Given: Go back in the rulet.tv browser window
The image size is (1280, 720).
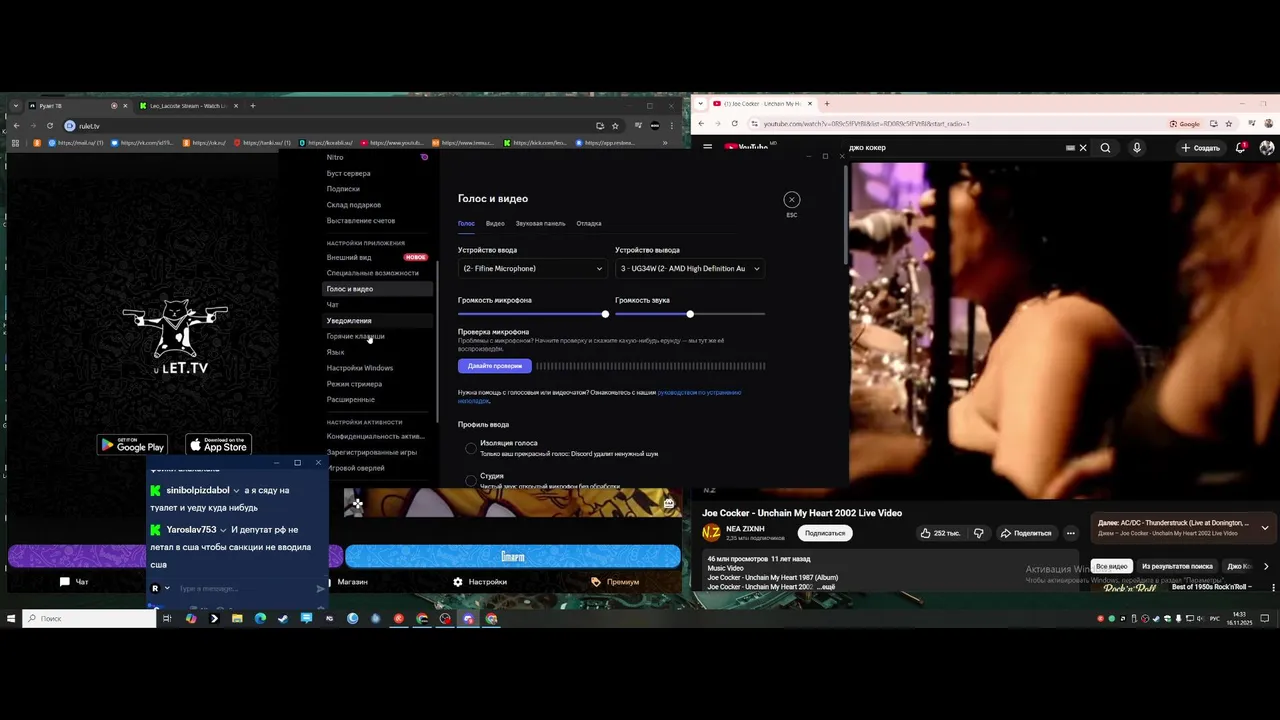Looking at the screenshot, I should tap(16, 126).
